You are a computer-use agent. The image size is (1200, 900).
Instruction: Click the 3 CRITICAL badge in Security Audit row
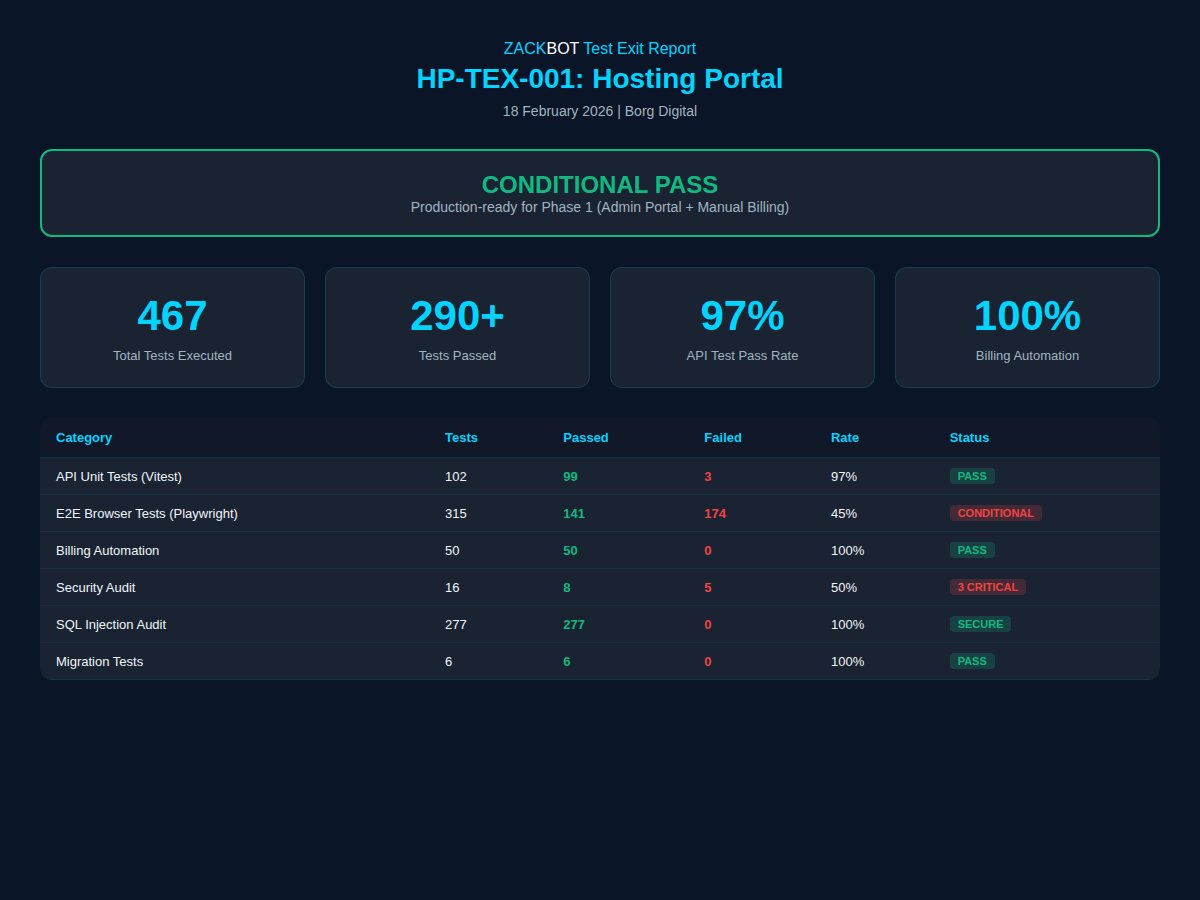point(987,587)
